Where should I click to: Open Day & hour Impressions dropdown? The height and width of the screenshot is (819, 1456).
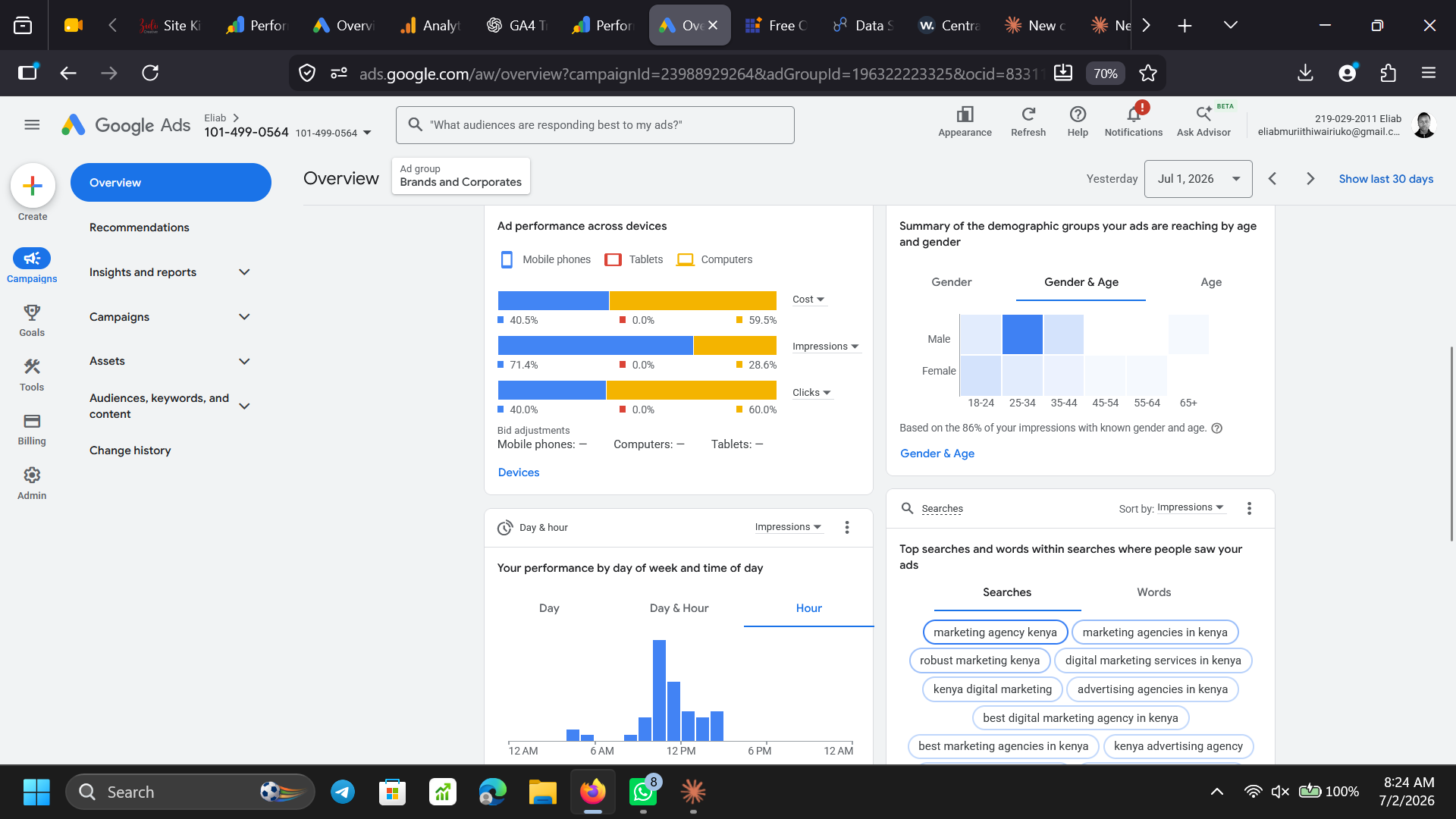[788, 527]
